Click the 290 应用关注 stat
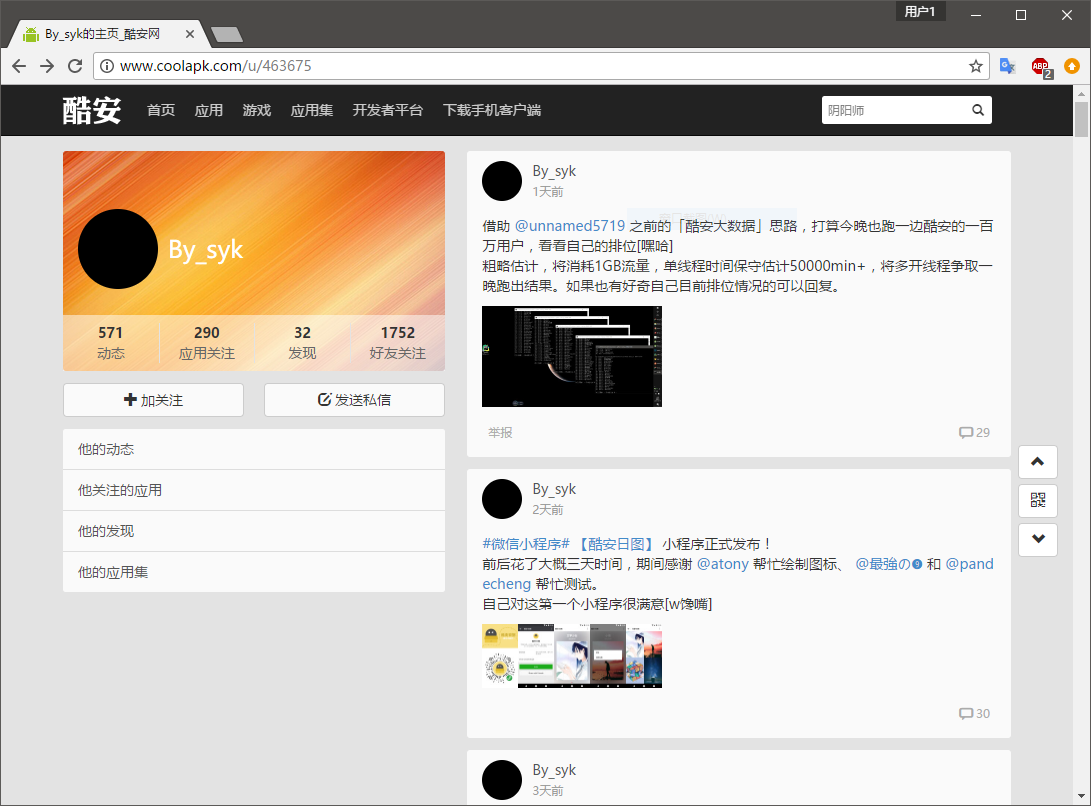The image size is (1091, 806). click(207, 342)
